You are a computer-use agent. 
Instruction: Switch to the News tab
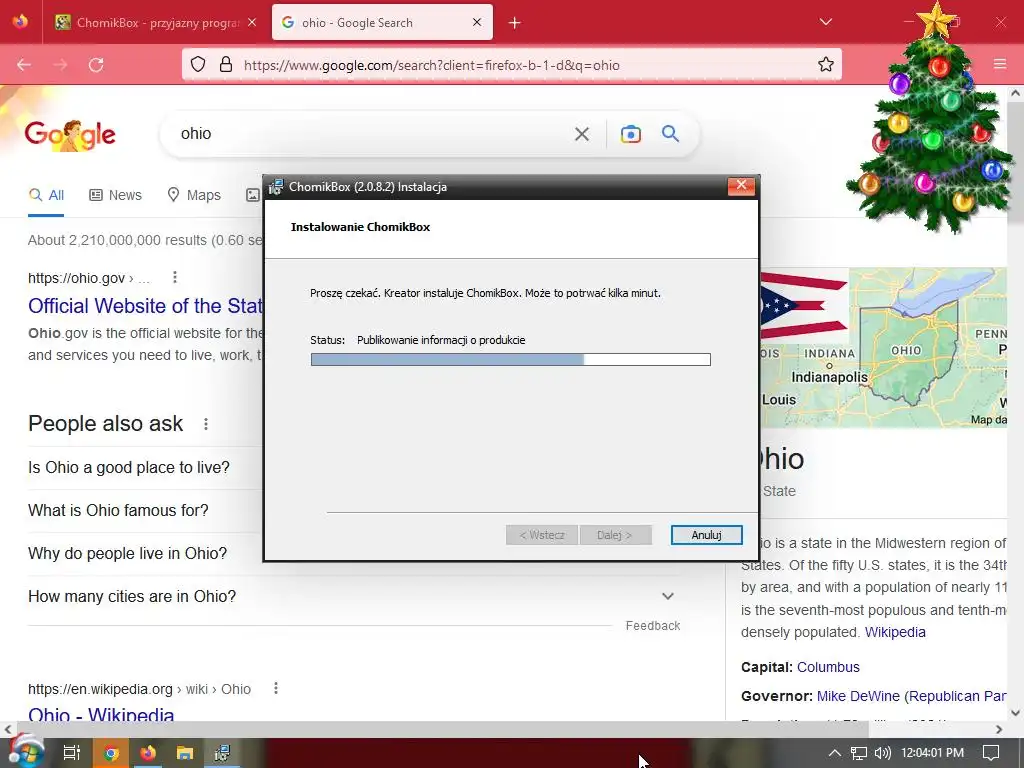coord(116,195)
